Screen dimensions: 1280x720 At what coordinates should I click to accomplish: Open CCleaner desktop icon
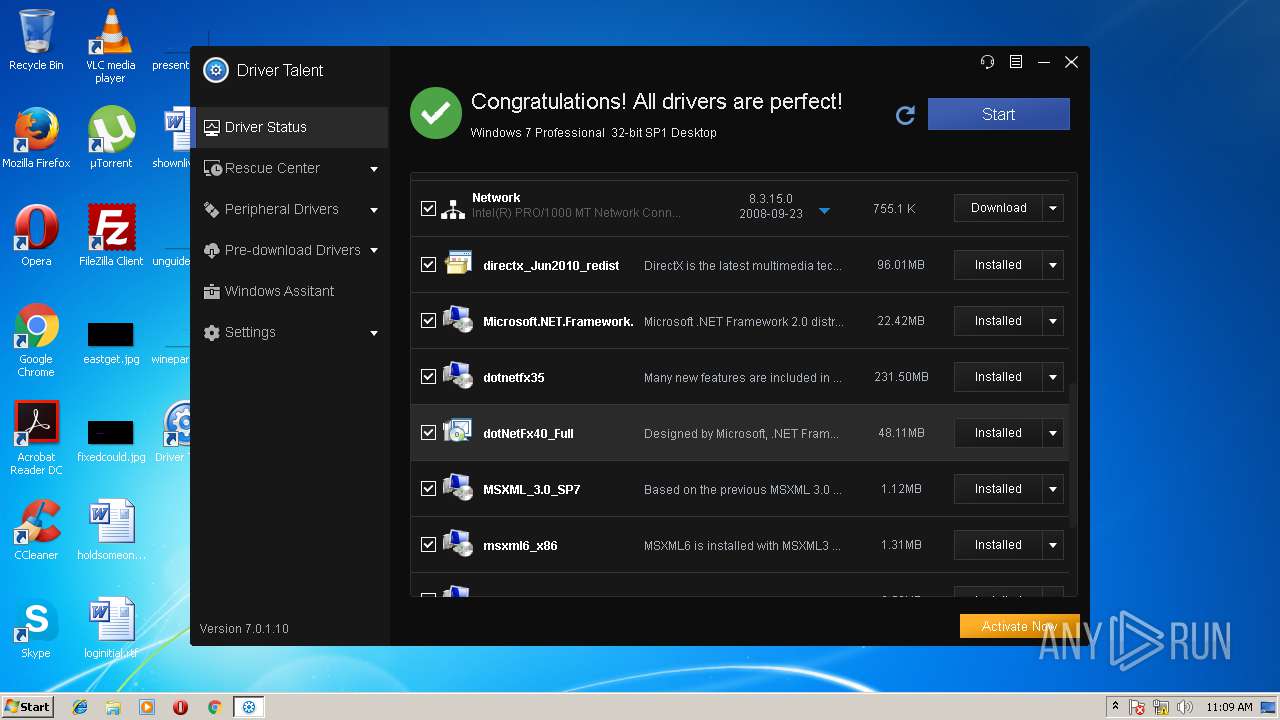pos(36,530)
